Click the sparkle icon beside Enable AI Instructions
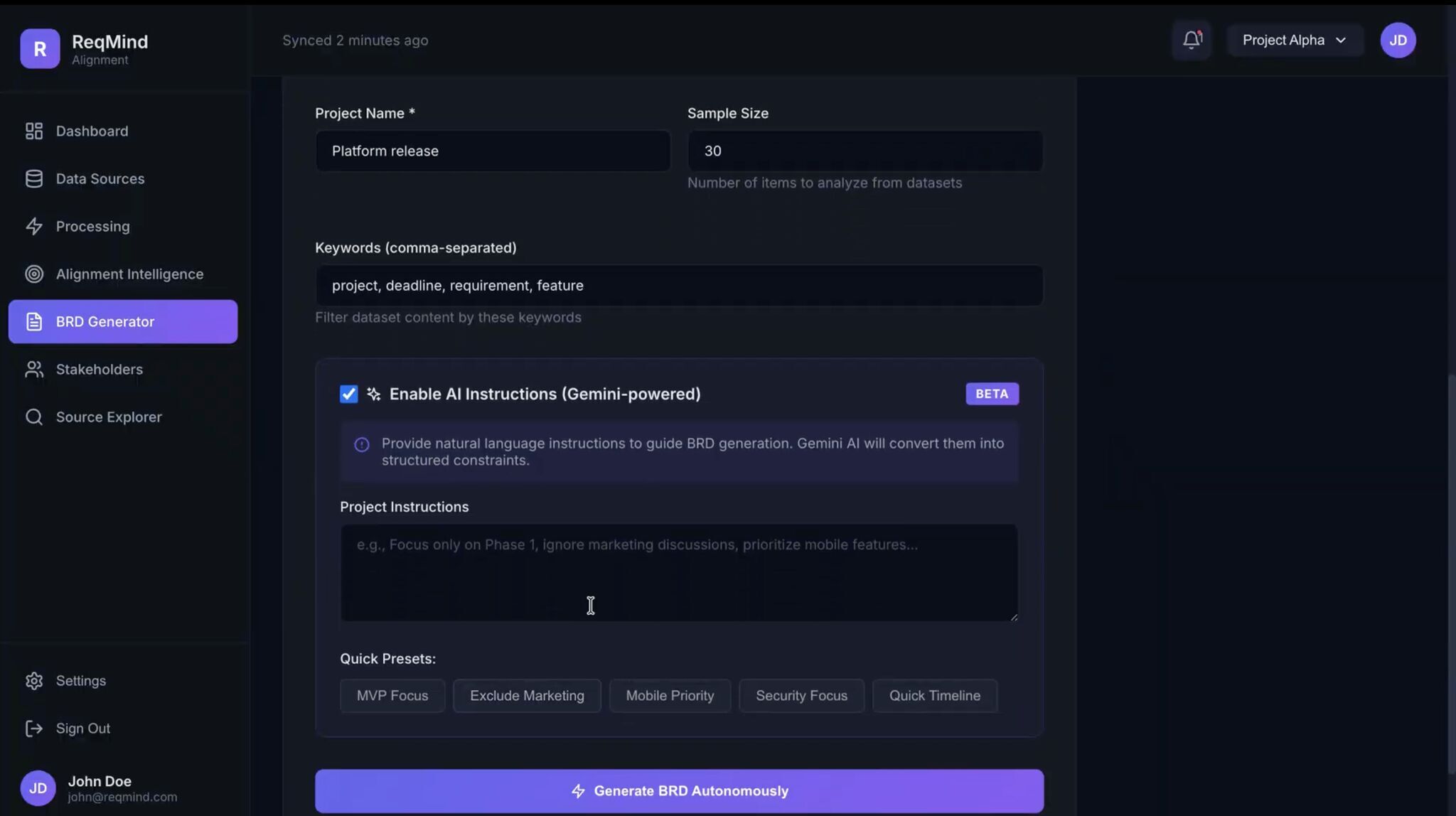 (374, 394)
